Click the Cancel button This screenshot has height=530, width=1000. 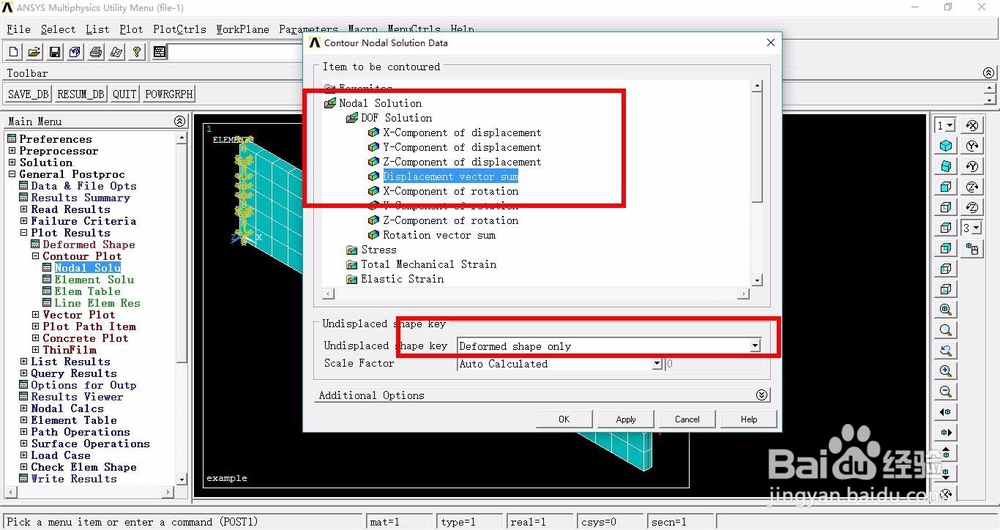pyautogui.click(x=687, y=419)
